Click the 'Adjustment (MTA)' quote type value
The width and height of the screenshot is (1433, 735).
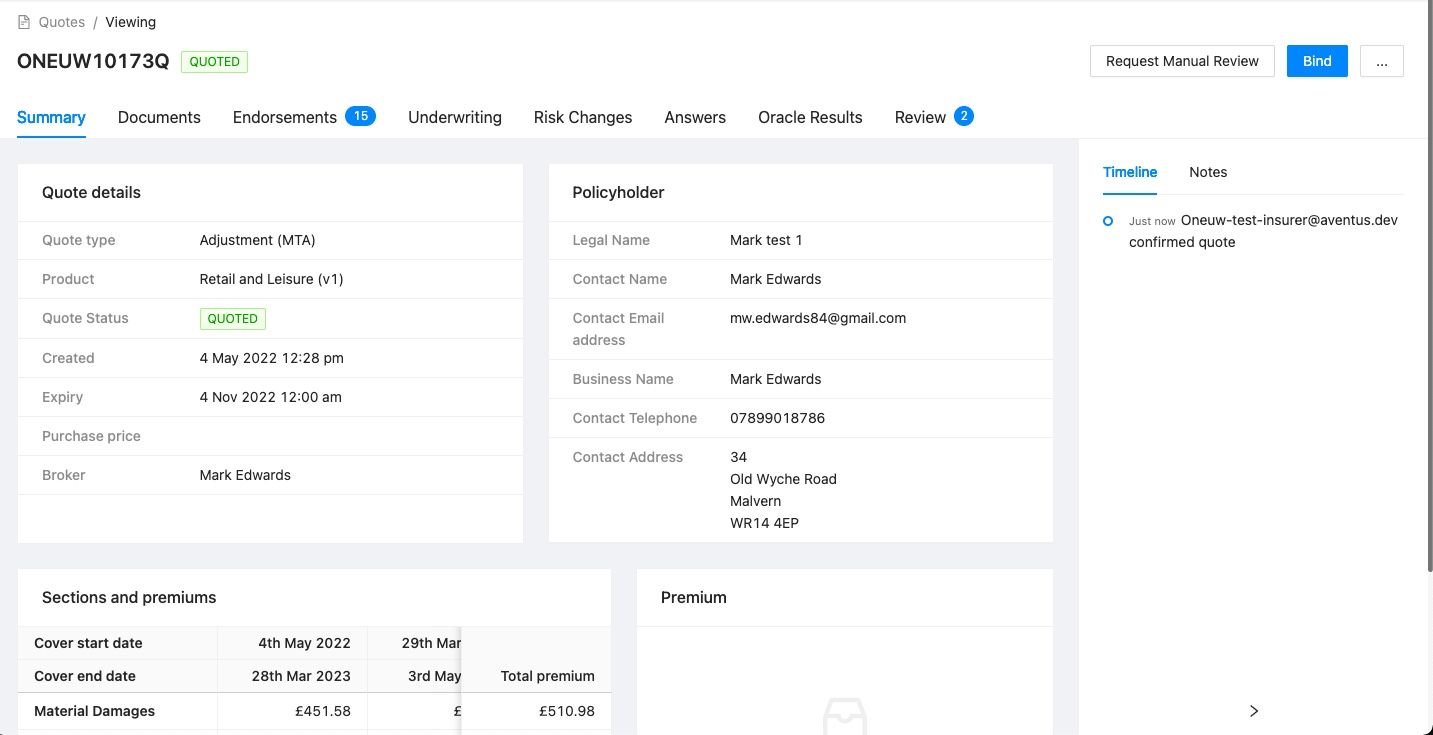pos(258,240)
